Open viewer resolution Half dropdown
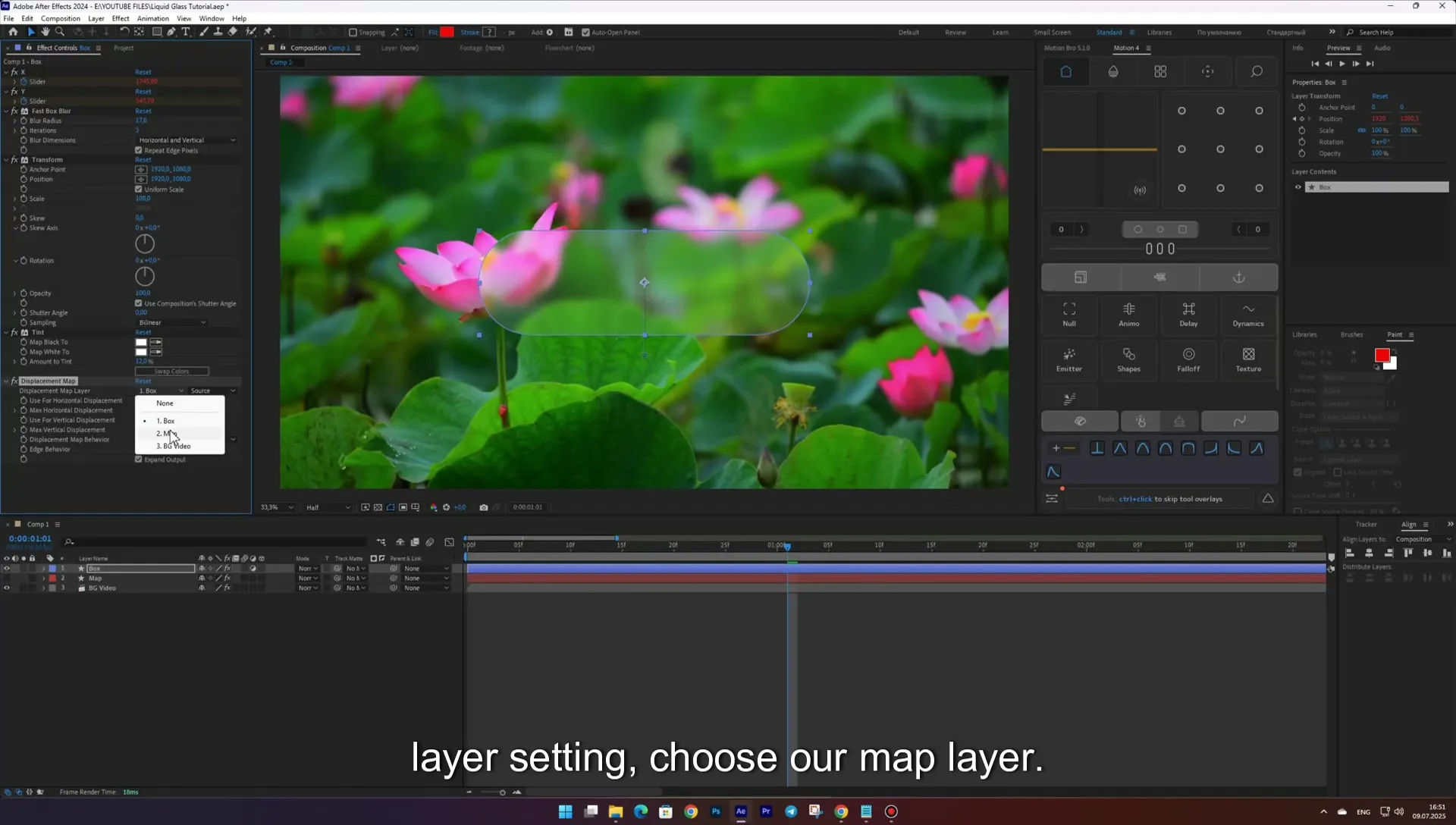This screenshot has width=1456, height=825. (x=328, y=507)
